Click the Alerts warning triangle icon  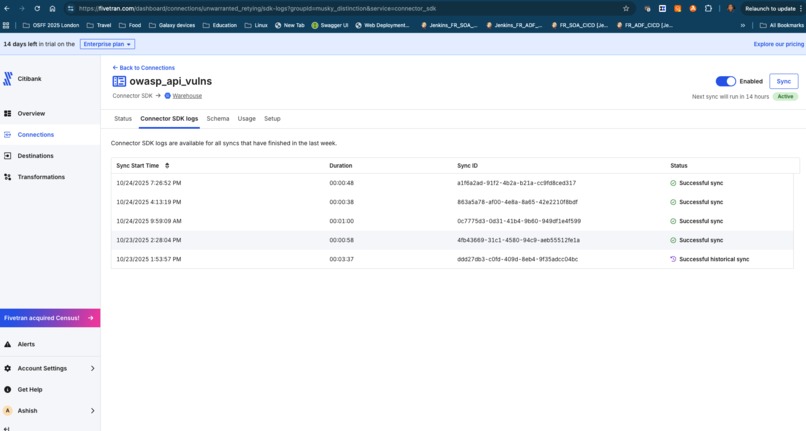[7, 344]
